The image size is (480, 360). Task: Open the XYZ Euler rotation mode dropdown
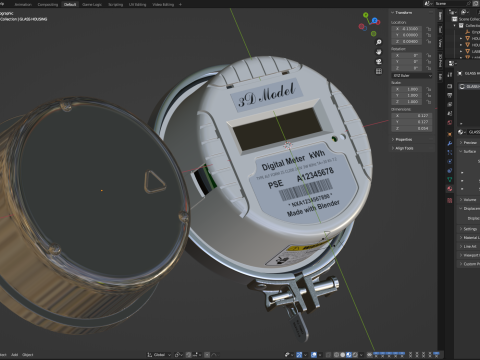coord(412,76)
